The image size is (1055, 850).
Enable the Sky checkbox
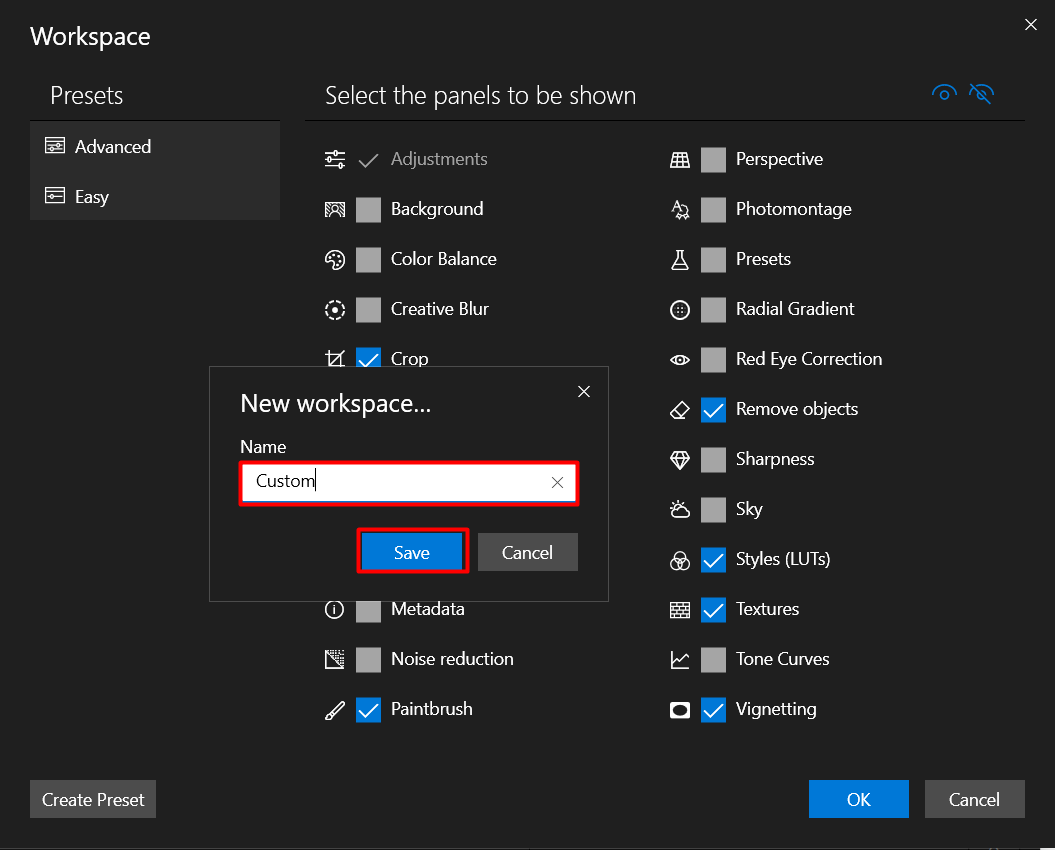[713, 509]
